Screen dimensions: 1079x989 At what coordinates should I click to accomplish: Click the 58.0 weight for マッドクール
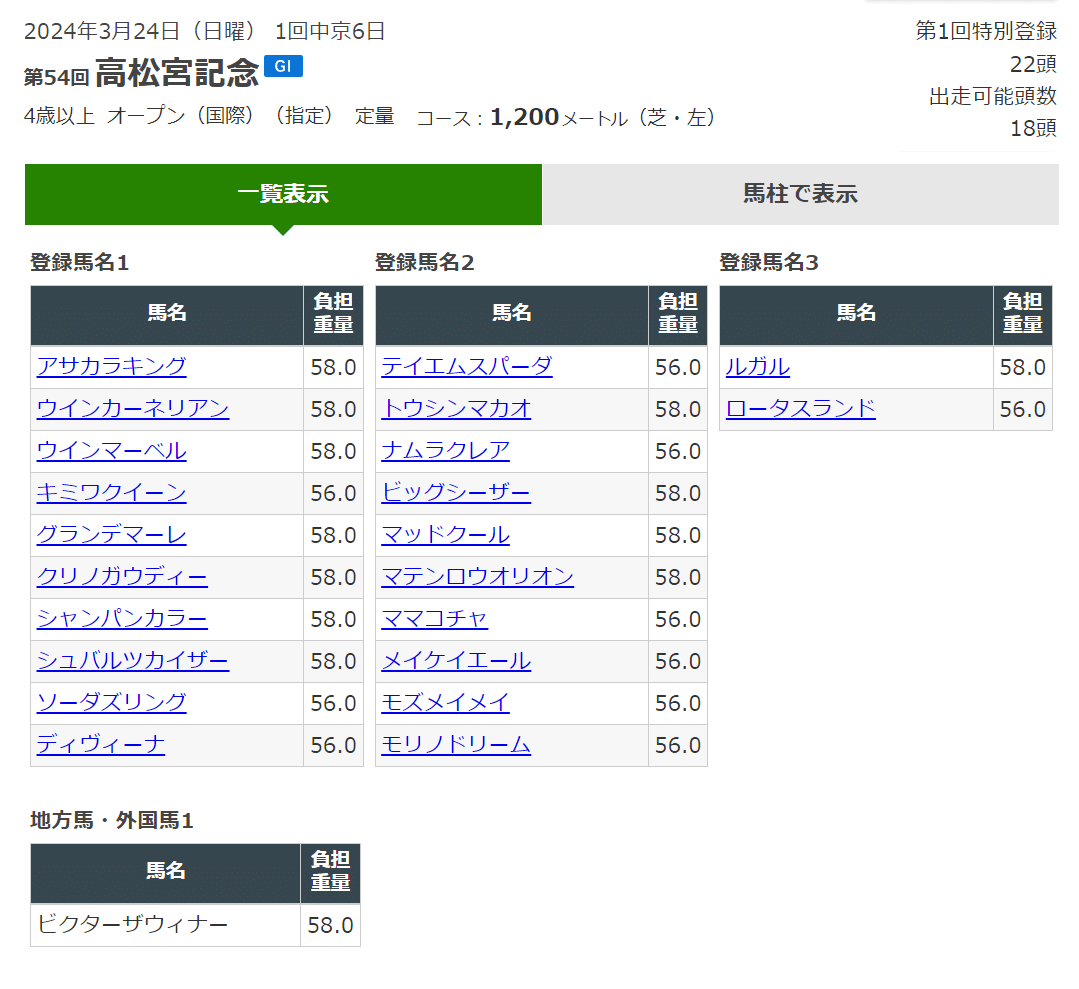678,535
